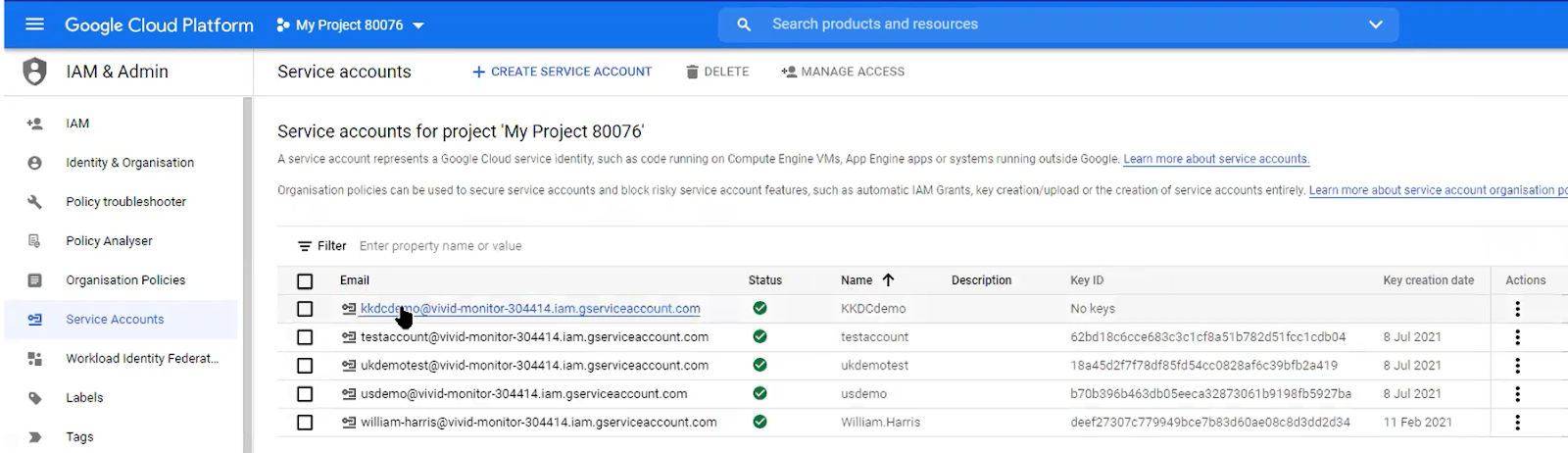1568x453 pixels.
Task: Click the DELETE button
Action: click(x=717, y=72)
